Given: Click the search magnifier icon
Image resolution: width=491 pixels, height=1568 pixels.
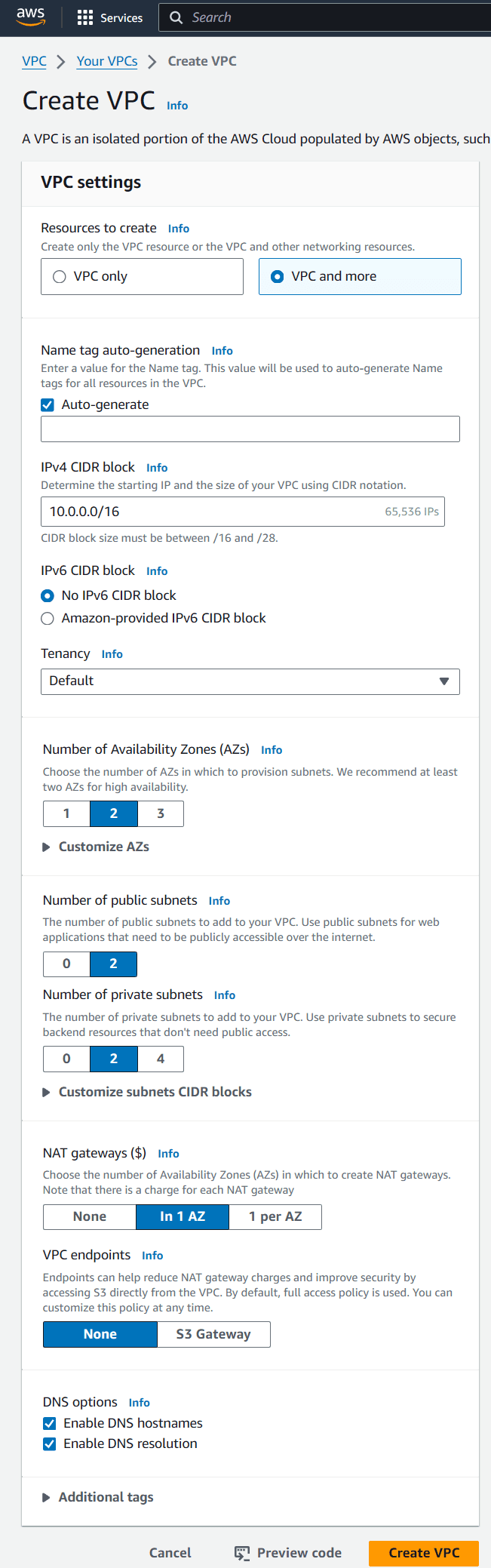Looking at the screenshot, I should [x=176, y=17].
